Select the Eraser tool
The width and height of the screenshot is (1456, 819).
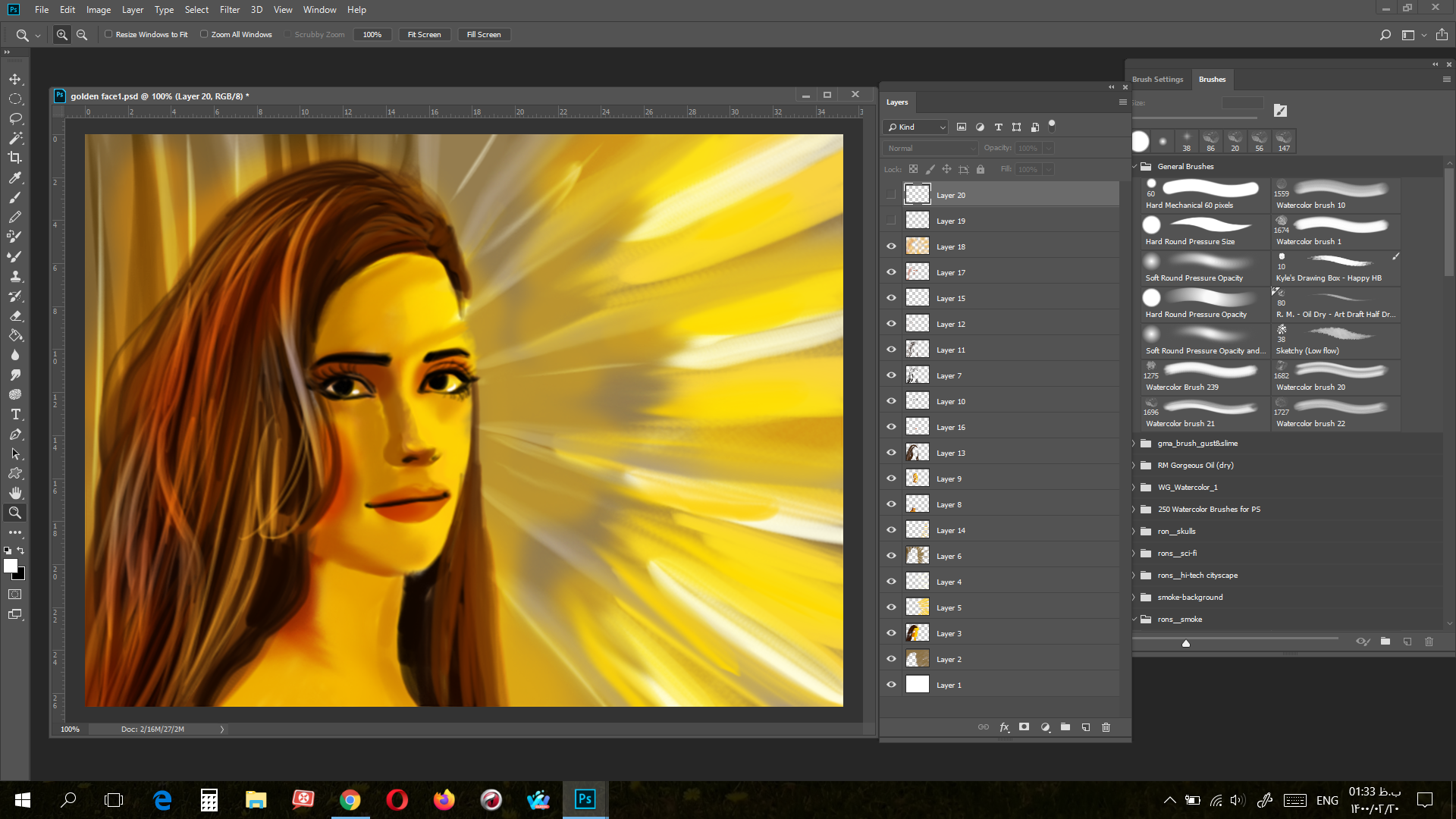[15, 315]
